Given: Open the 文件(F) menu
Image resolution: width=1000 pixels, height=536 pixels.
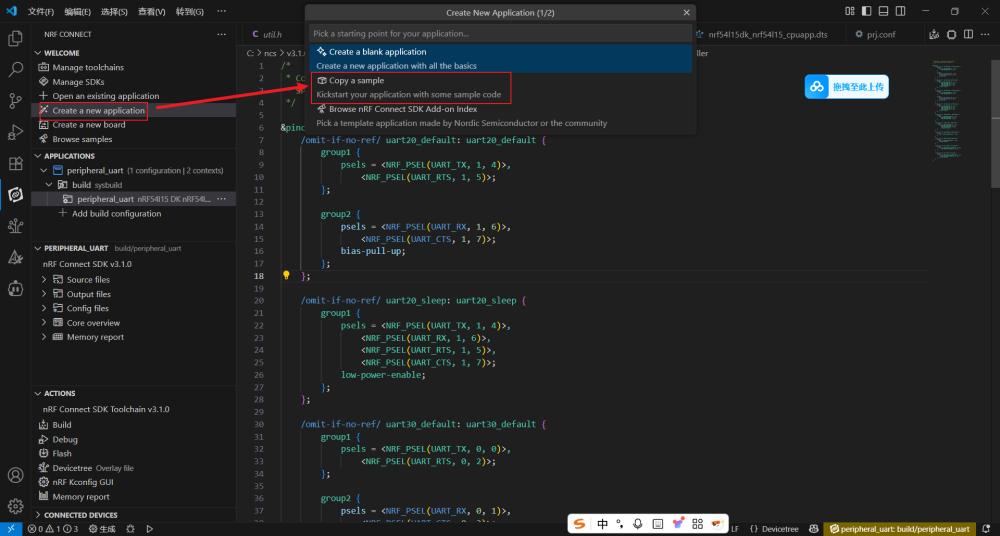Looking at the screenshot, I should 41,11.
